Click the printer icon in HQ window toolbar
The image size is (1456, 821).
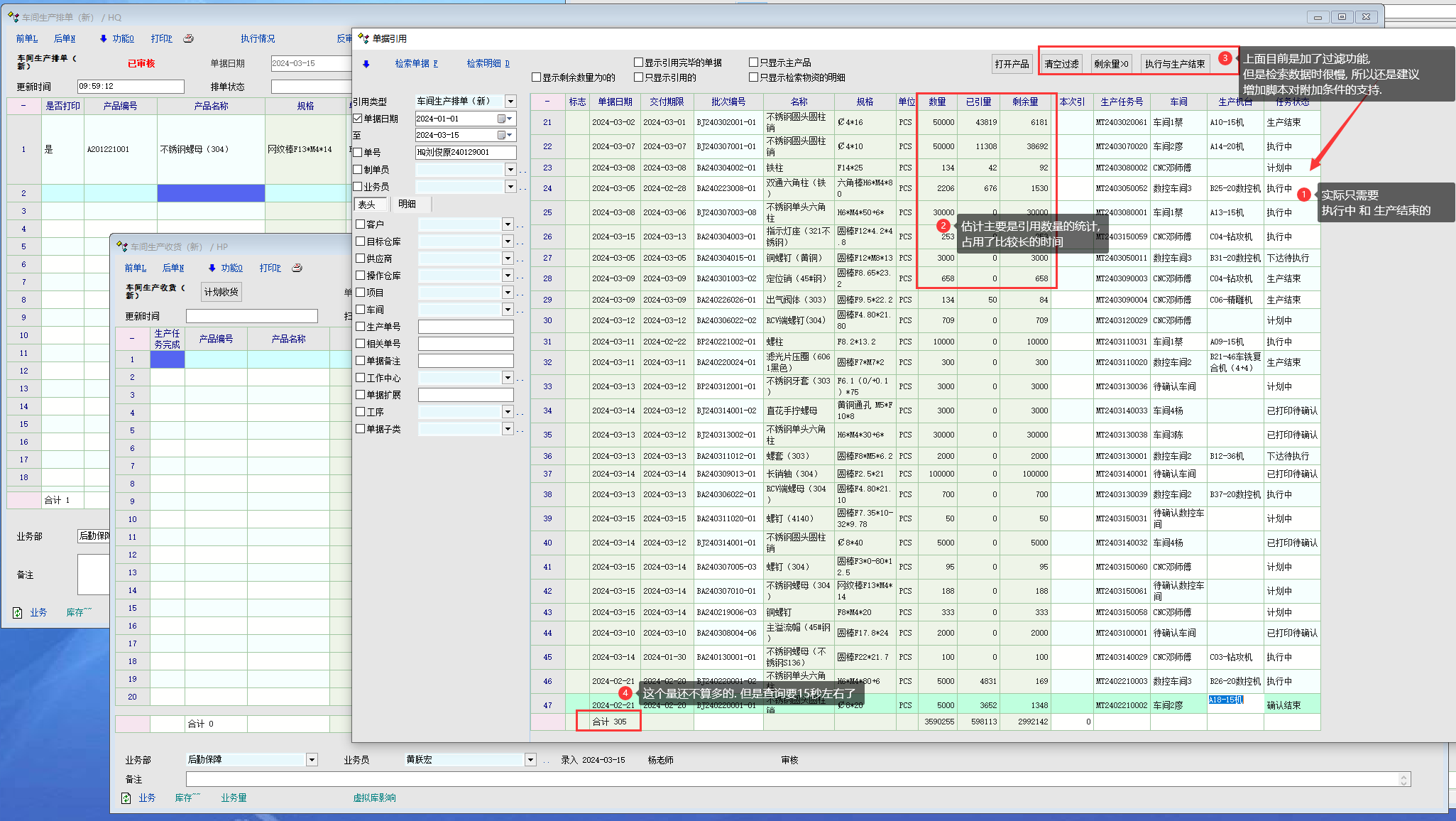pyautogui.click(x=188, y=38)
